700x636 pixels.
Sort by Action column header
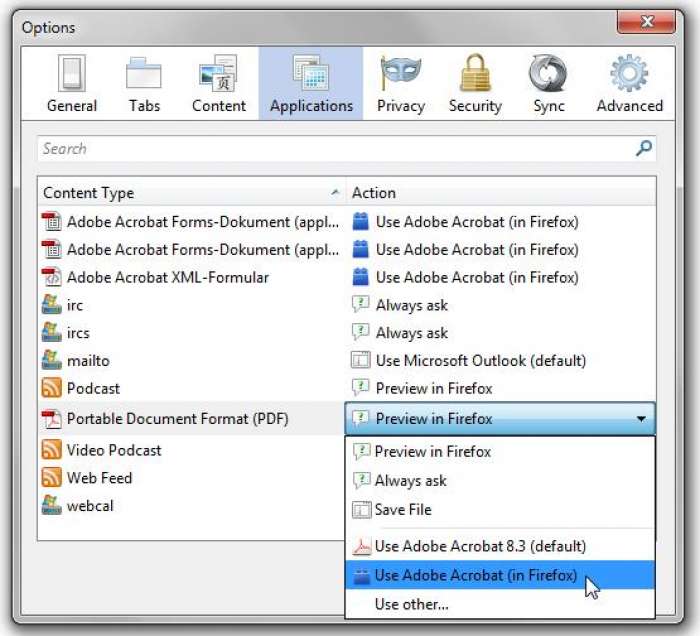coord(501,193)
